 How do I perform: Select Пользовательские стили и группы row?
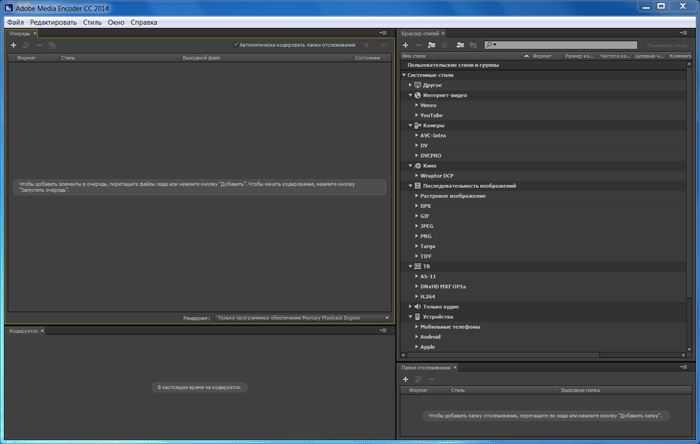(x=544, y=65)
